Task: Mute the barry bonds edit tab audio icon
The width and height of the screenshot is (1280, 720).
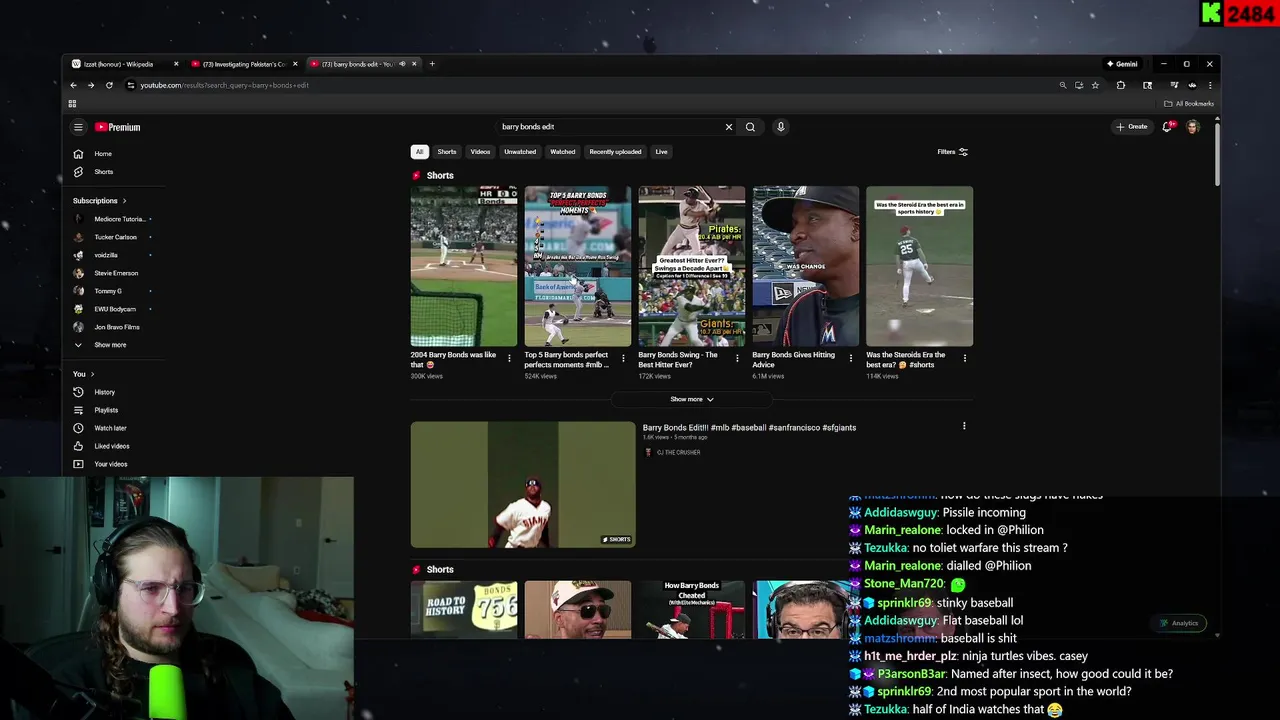Action: pyautogui.click(x=402, y=64)
